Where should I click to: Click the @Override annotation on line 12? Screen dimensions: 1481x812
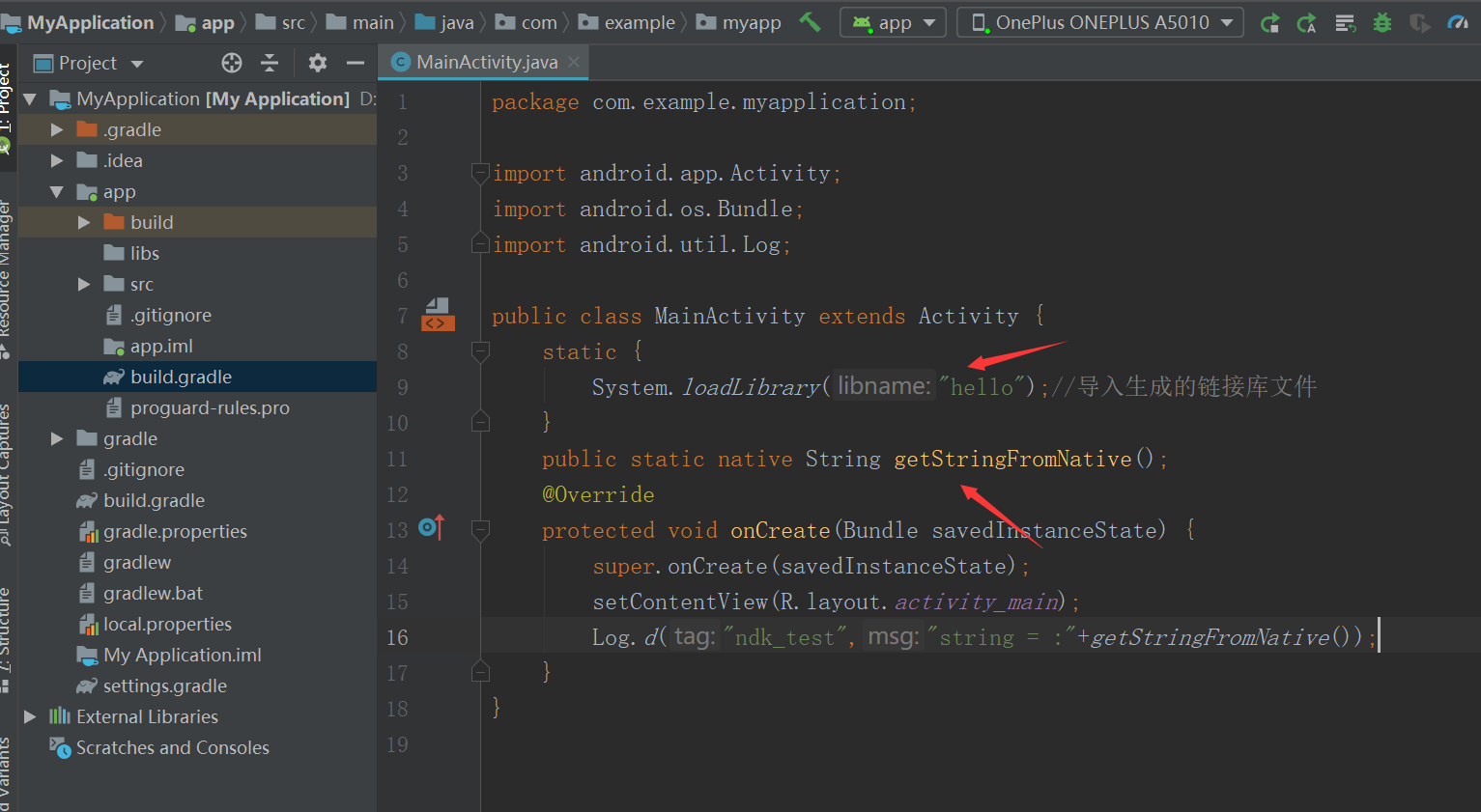pyautogui.click(x=598, y=494)
